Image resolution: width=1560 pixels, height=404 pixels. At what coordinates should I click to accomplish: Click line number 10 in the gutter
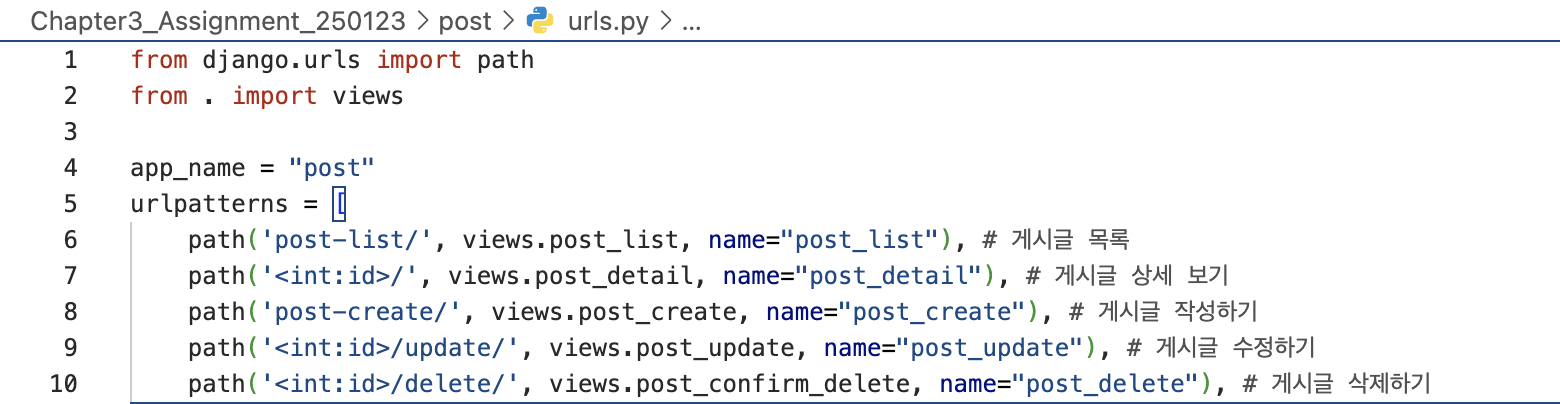click(62, 383)
